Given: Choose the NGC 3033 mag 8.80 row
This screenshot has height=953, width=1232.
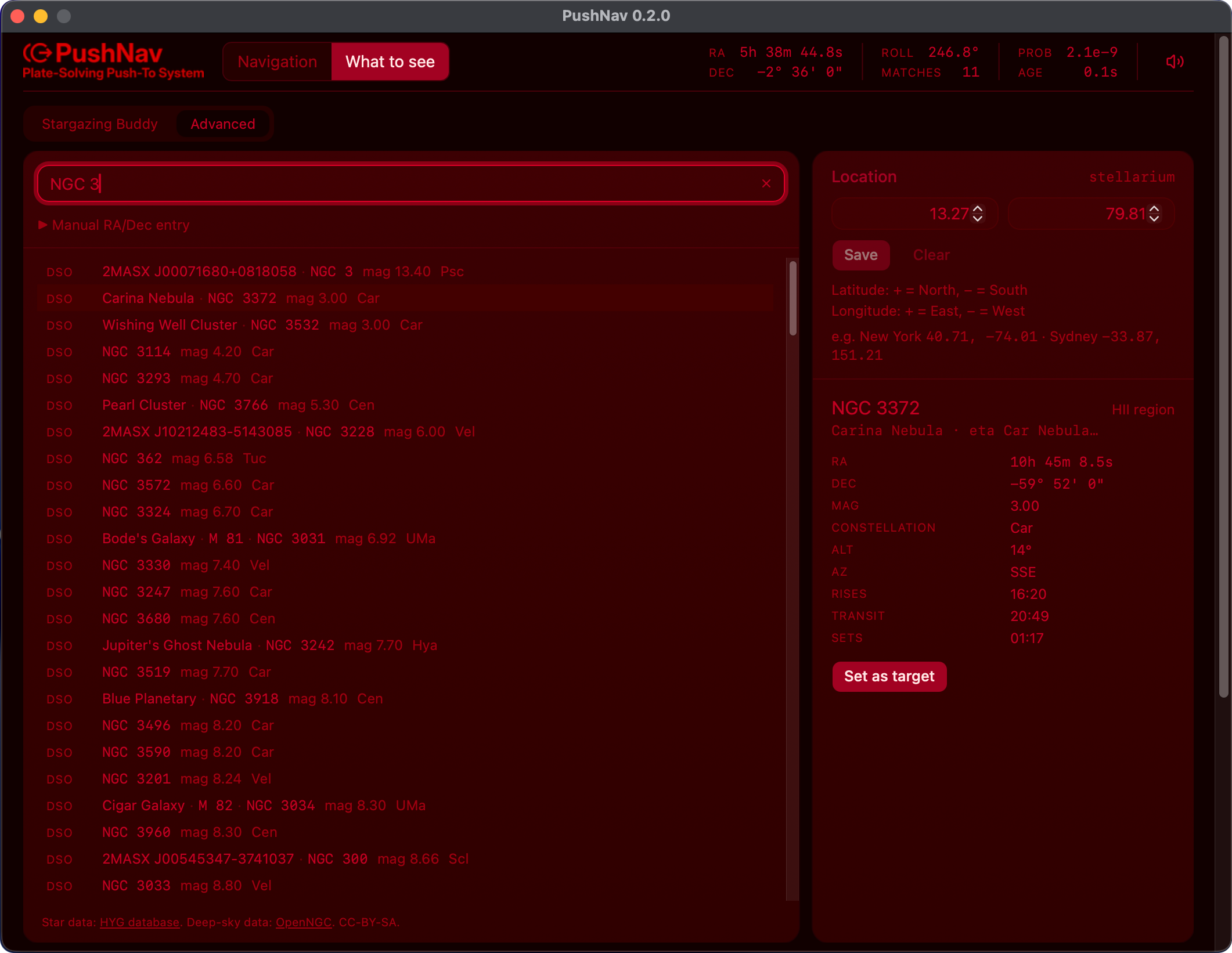Looking at the screenshot, I should (405, 886).
